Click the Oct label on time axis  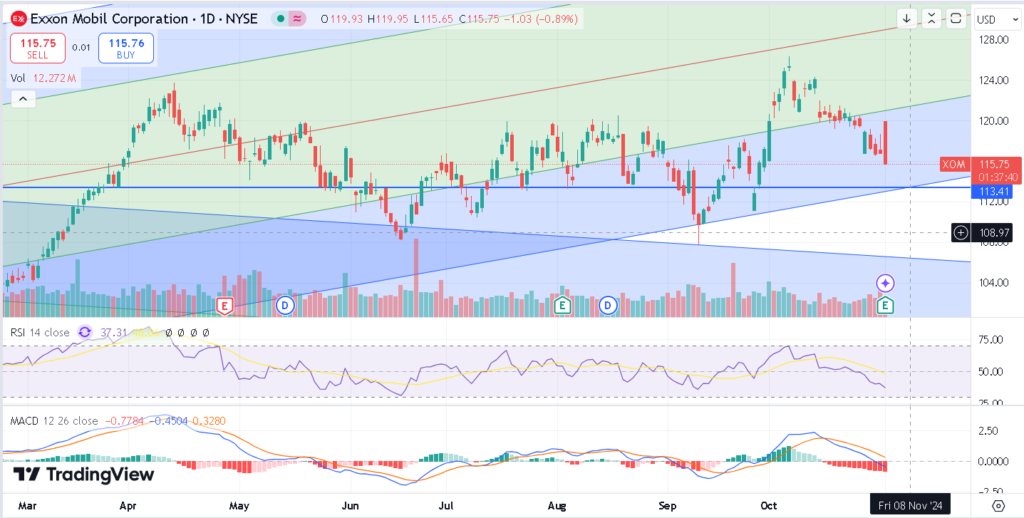coord(769,506)
